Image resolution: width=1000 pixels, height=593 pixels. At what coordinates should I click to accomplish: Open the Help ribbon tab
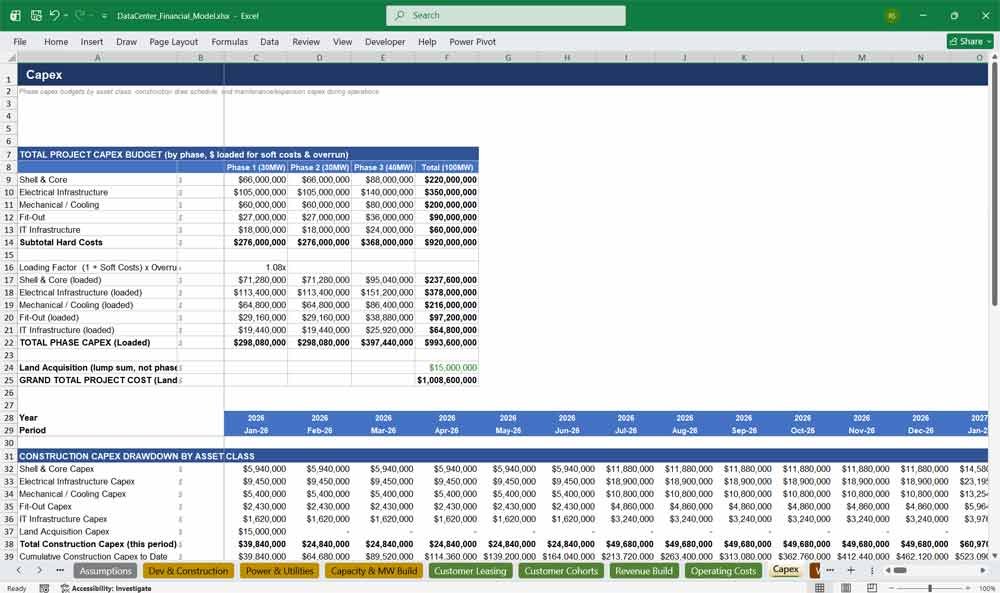[427, 41]
